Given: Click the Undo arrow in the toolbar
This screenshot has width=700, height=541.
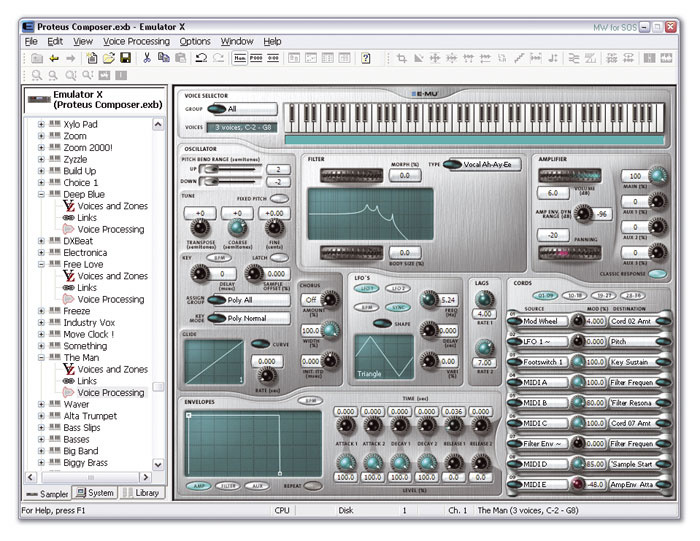Looking at the screenshot, I should point(200,58).
